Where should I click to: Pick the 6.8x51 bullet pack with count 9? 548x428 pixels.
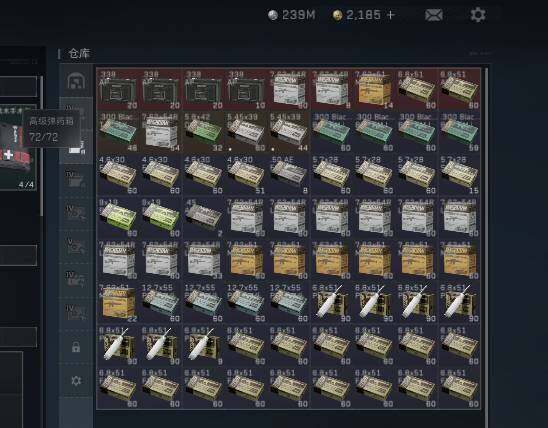pyautogui.click(x=203, y=345)
